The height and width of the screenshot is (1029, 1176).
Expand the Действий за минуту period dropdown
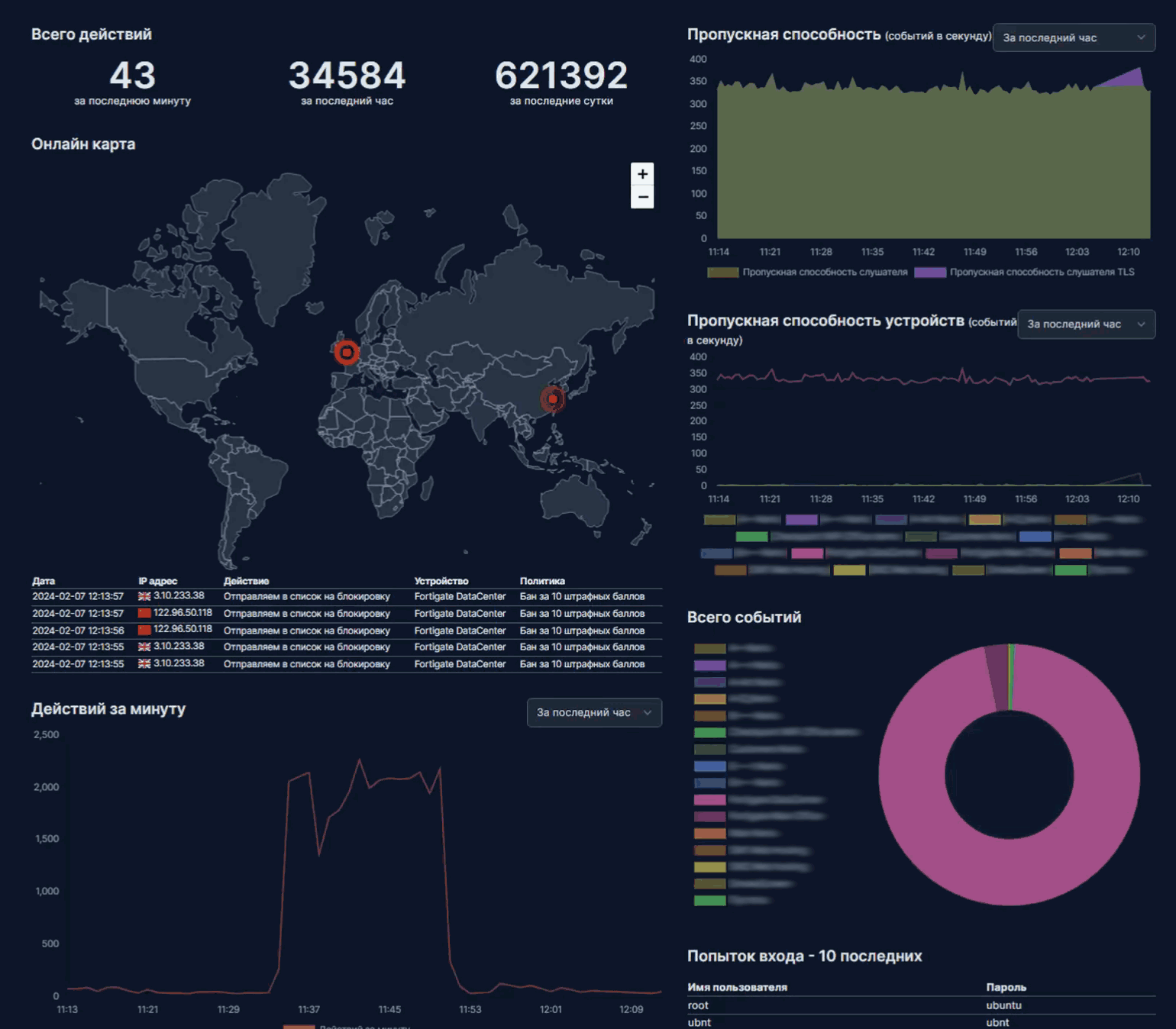click(593, 712)
